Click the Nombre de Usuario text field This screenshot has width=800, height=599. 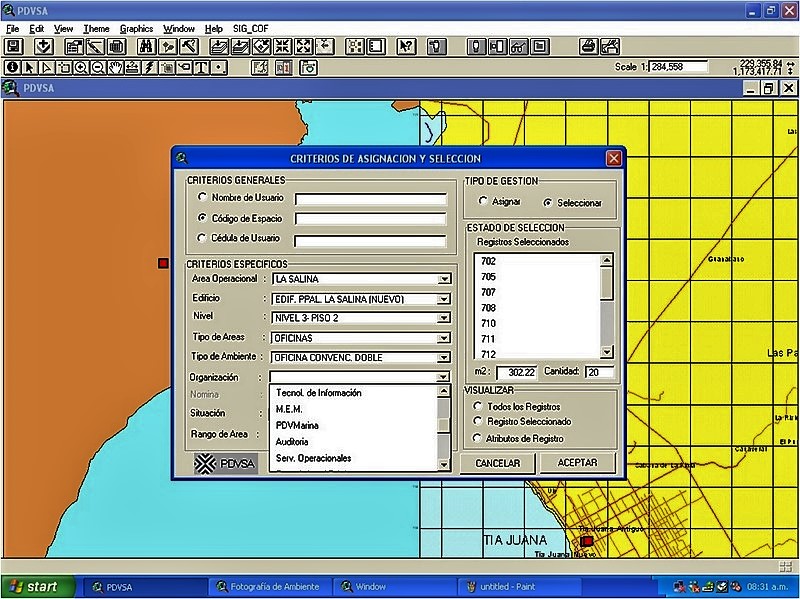pyautogui.click(x=371, y=199)
